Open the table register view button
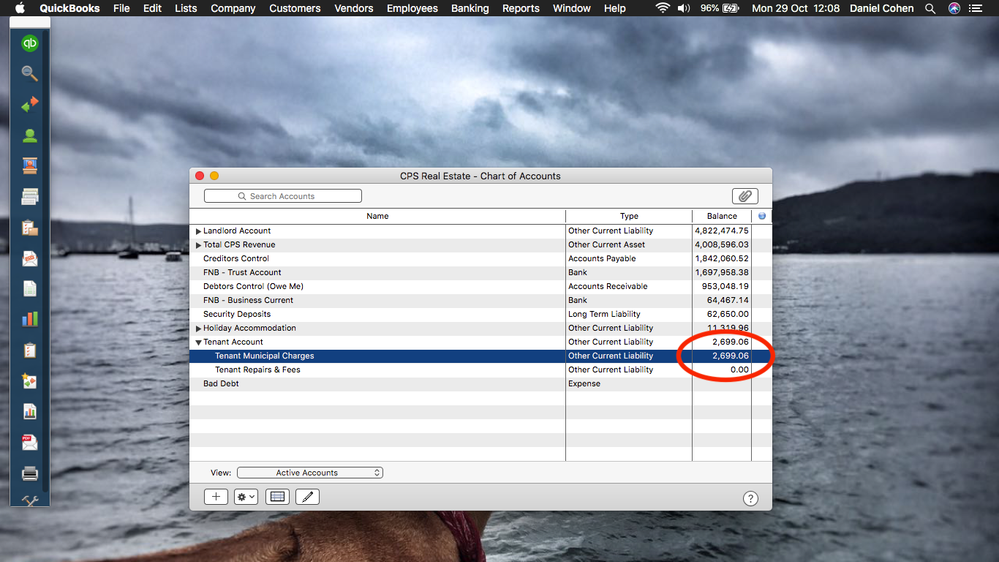Viewport: 999px width, 562px height. (x=277, y=497)
